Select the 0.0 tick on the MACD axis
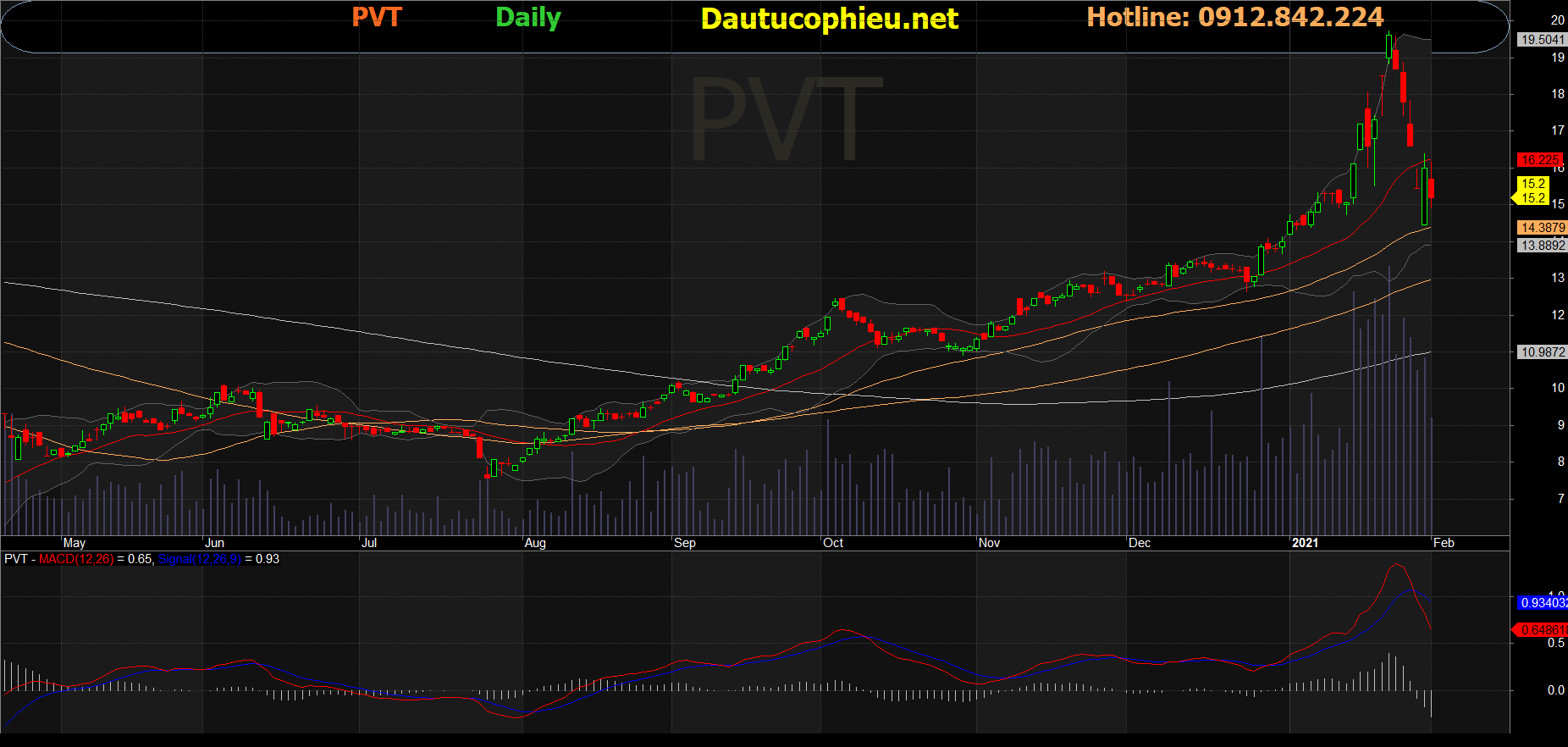Screen dimensions: 1568x747 pos(1556,690)
